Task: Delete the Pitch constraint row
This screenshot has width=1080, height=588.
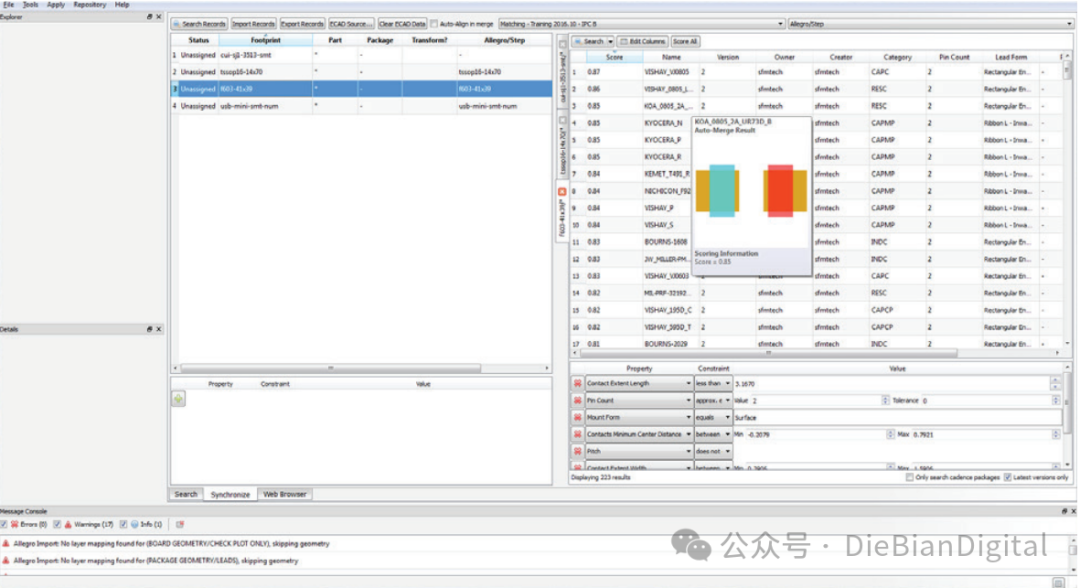Action: [x=577, y=452]
